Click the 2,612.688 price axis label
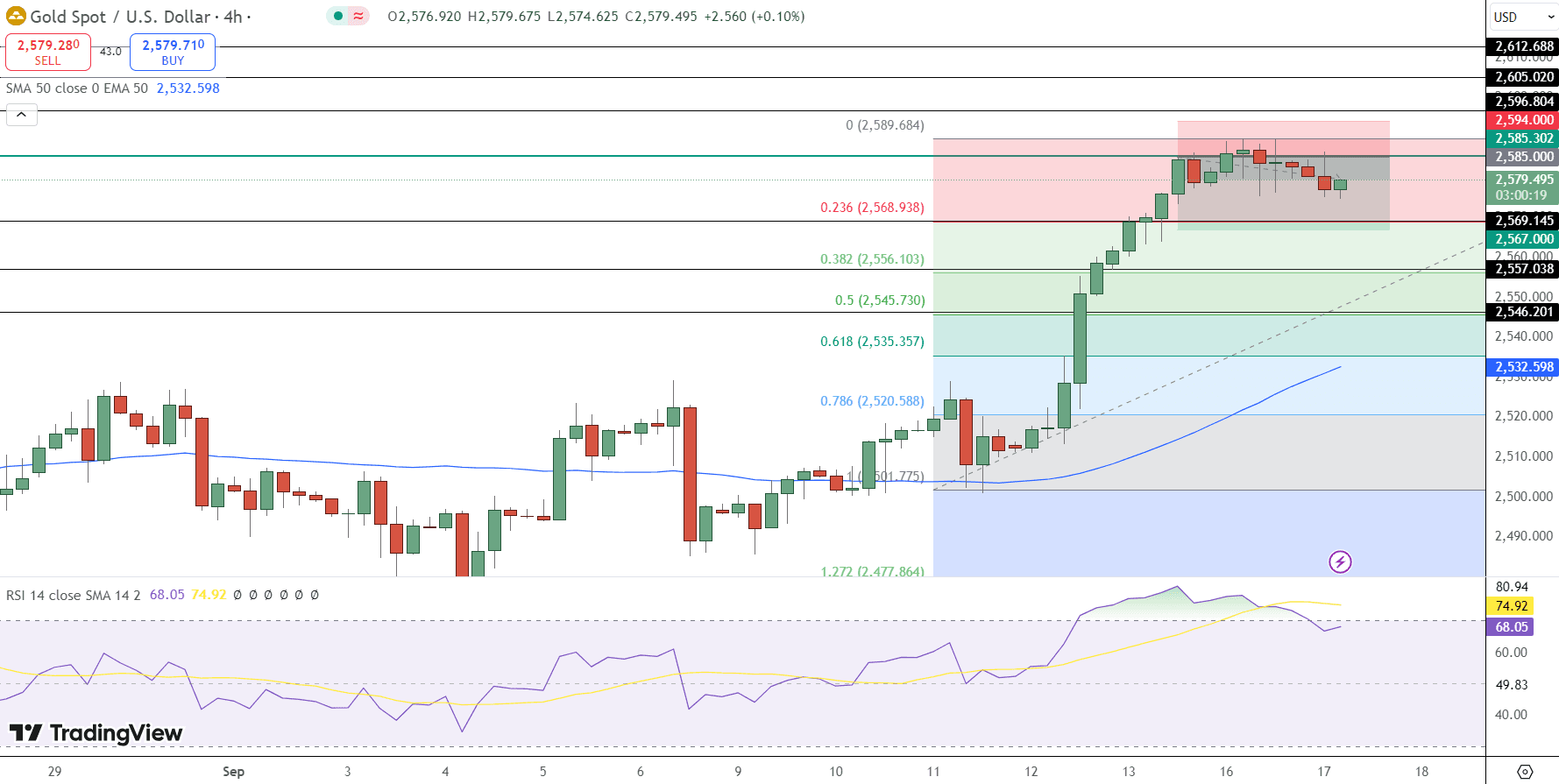The height and width of the screenshot is (784, 1559). 1523,46
